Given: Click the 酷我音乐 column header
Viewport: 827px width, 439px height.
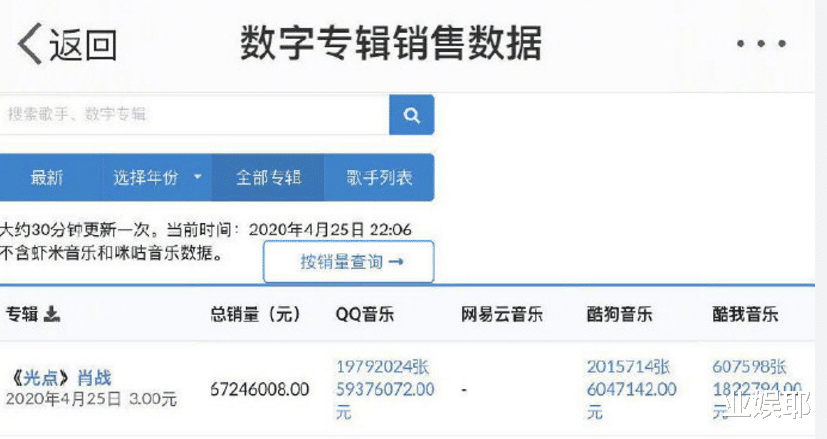Looking at the screenshot, I should click(745, 314).
